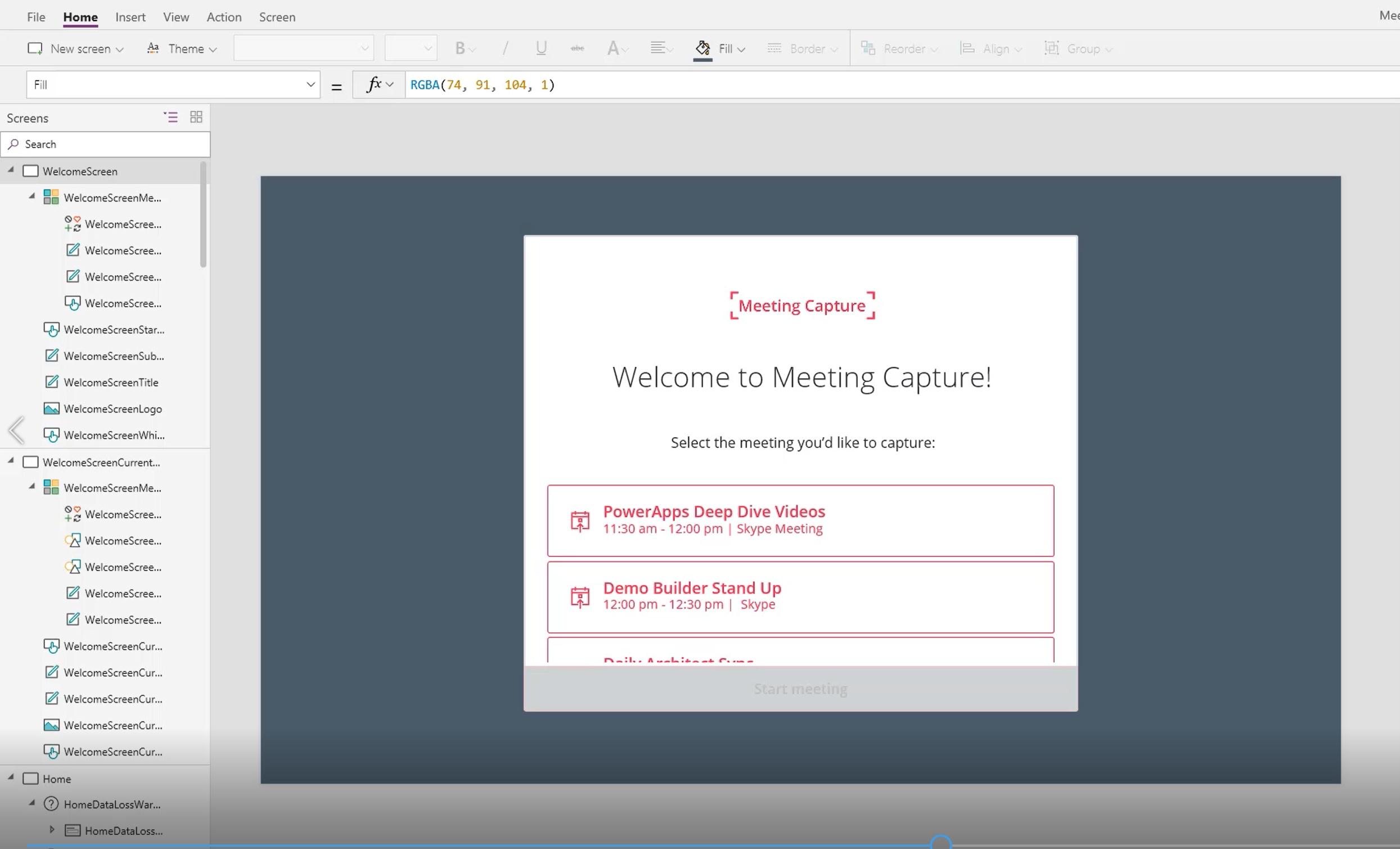
Task: Click the Fill paint bucket icon
Action: click(703, 48)
